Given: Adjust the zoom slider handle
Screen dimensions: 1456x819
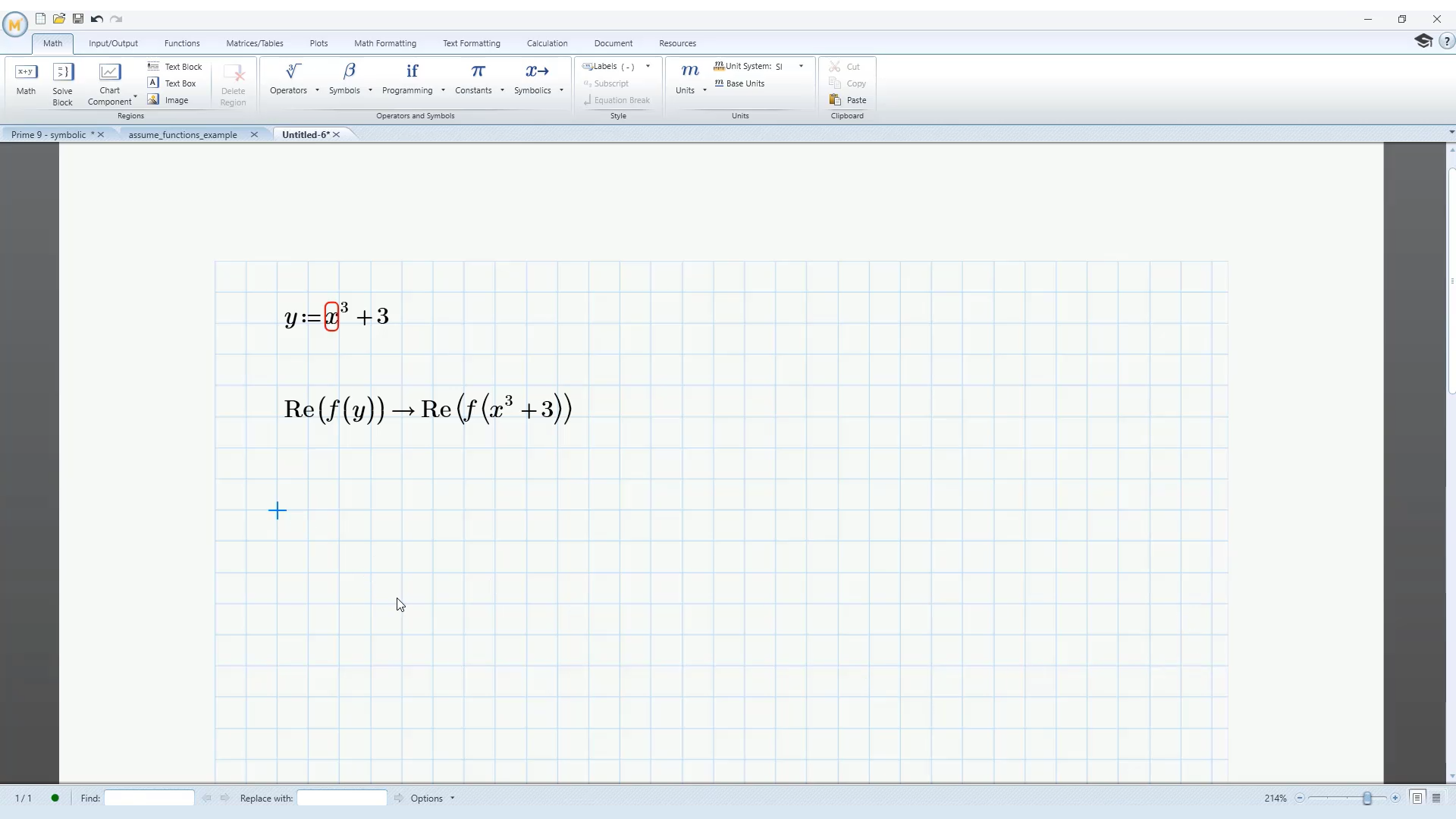Looking at the screenshot, I should pyautogui.click(x=1367, y=799).
